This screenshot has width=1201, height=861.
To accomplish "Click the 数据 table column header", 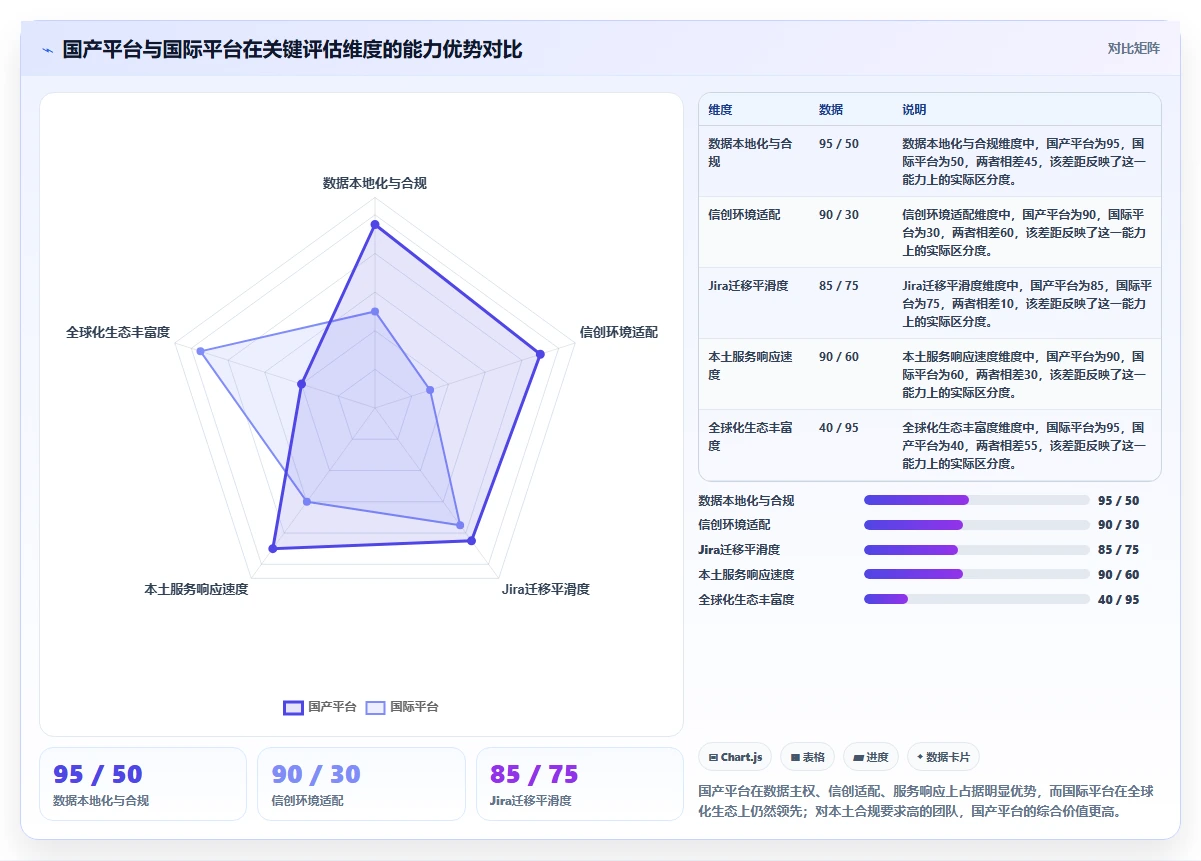I will tap(831, 110).
